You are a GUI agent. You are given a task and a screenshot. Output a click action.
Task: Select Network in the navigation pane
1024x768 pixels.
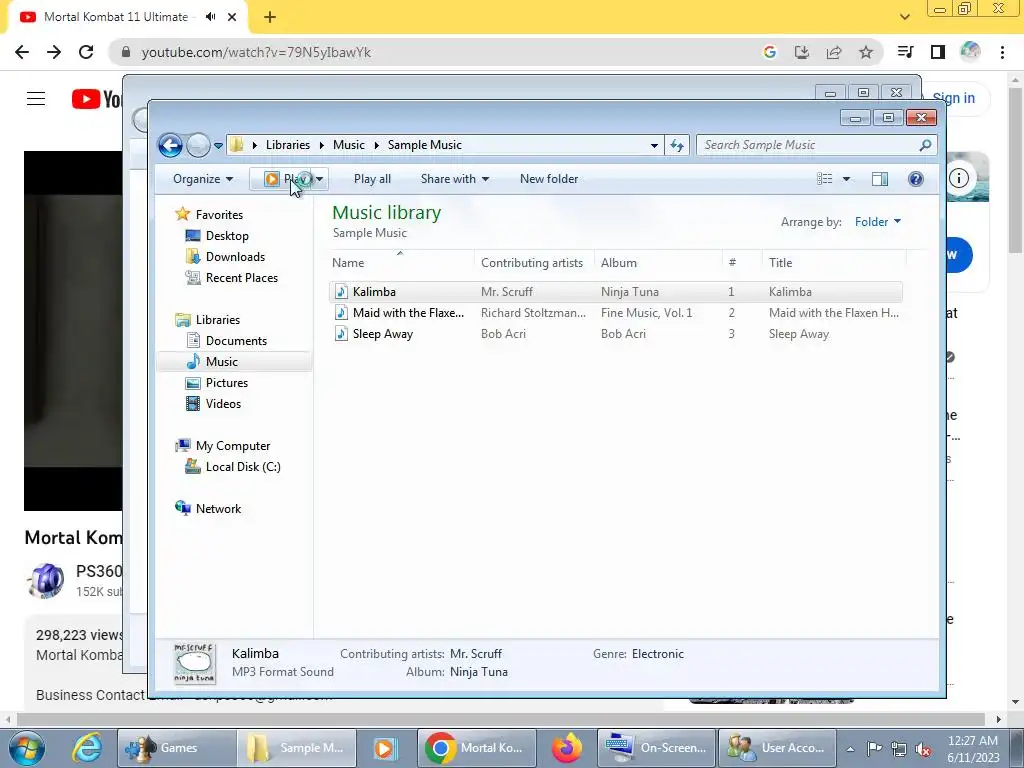pyautogui.click(x=218, y=509)
